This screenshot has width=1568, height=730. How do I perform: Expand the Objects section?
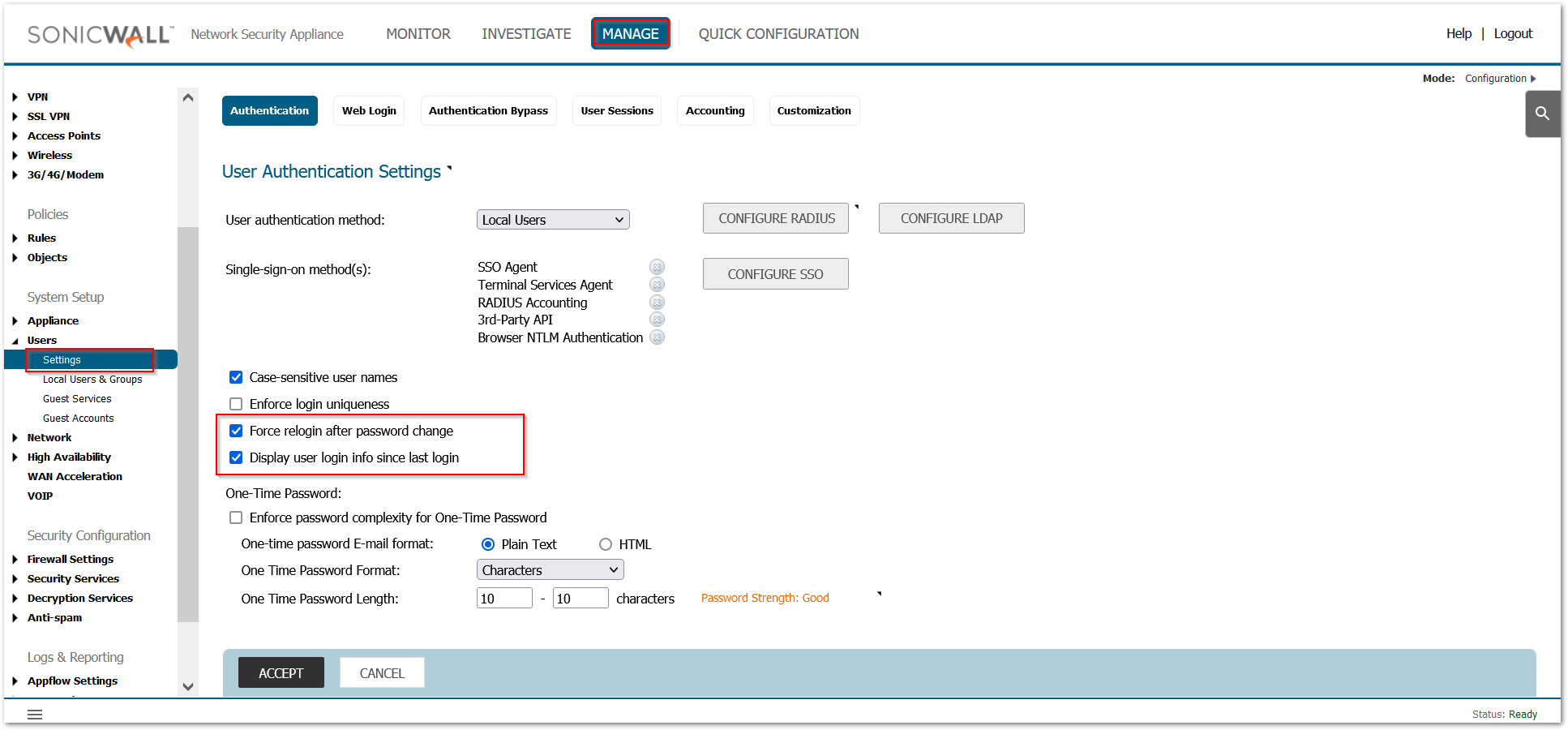[x=15, y=257]
